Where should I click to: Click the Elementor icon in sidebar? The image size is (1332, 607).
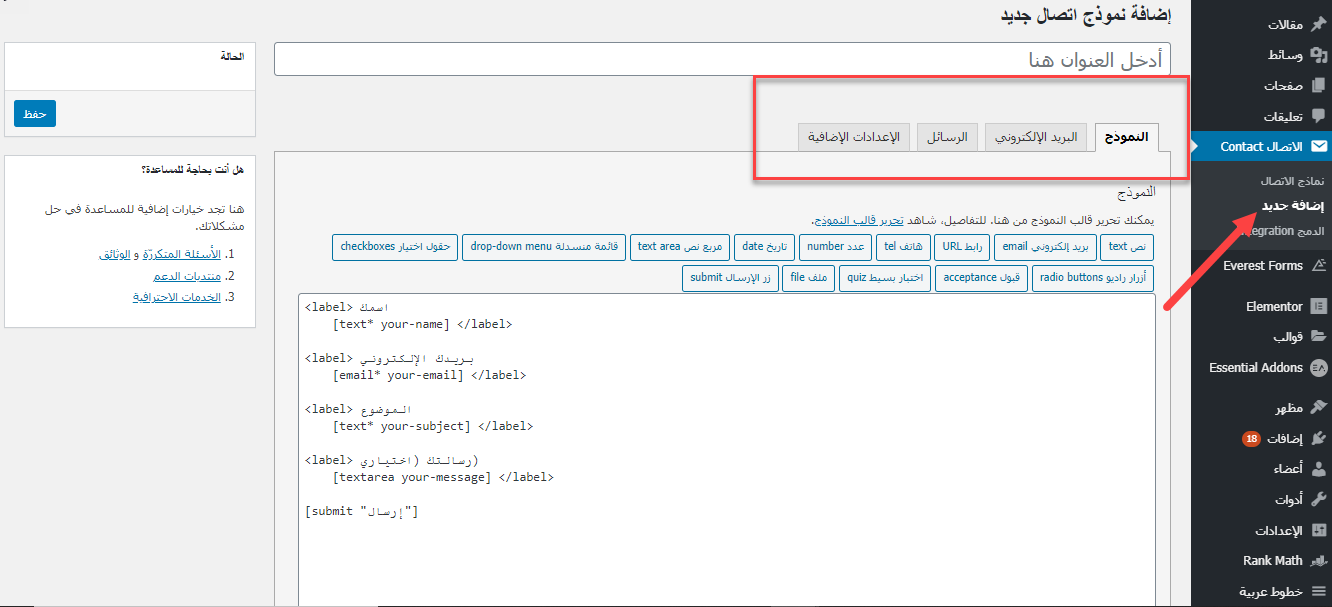[1319, 306]
